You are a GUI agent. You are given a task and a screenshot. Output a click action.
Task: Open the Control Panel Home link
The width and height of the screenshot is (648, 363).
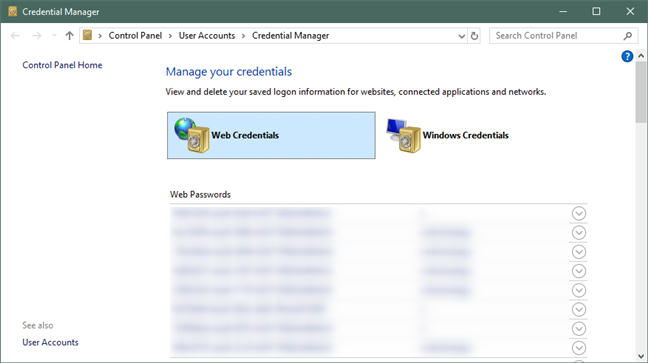click(62, 65)
